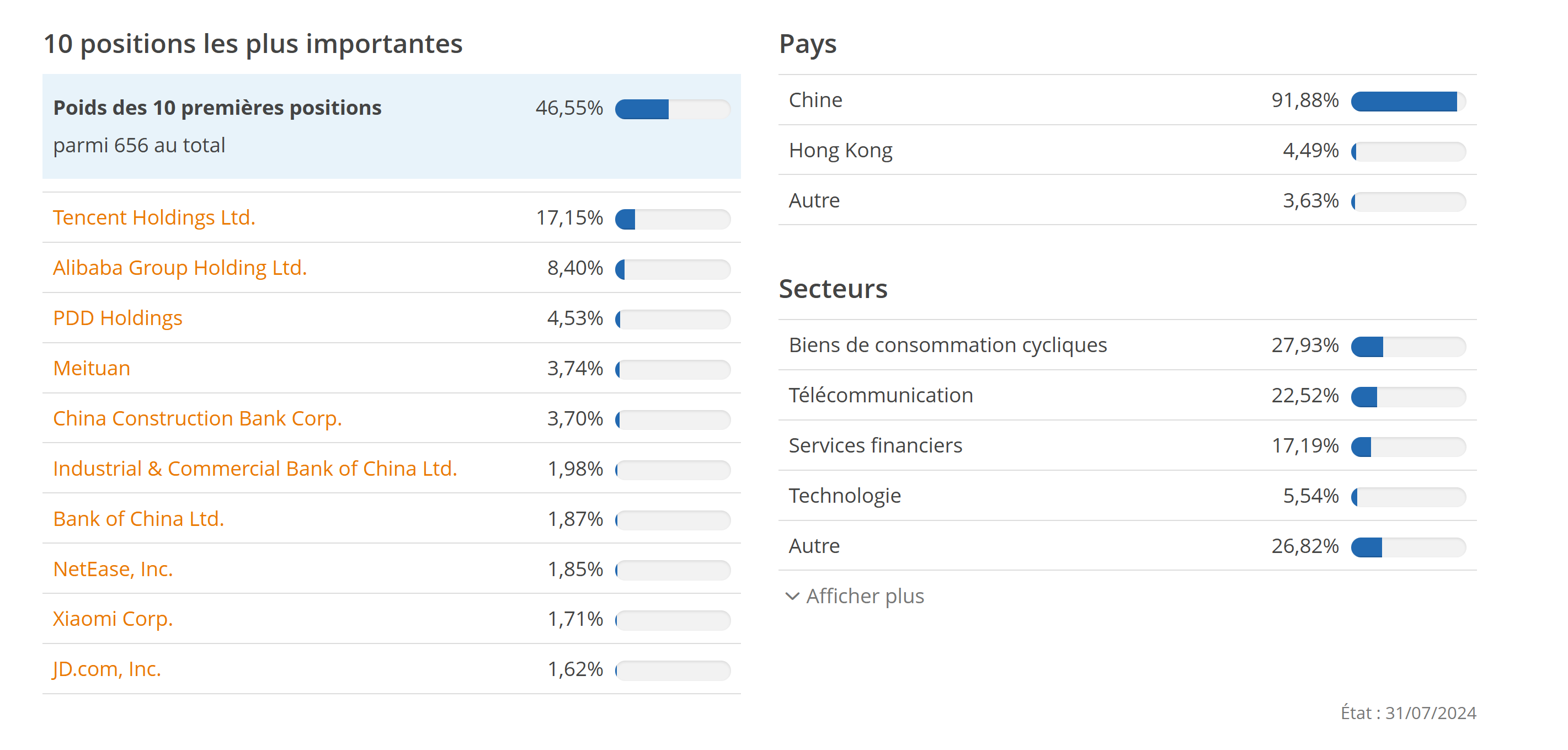Open the JD.com, Inc. link

coord(106,669)
